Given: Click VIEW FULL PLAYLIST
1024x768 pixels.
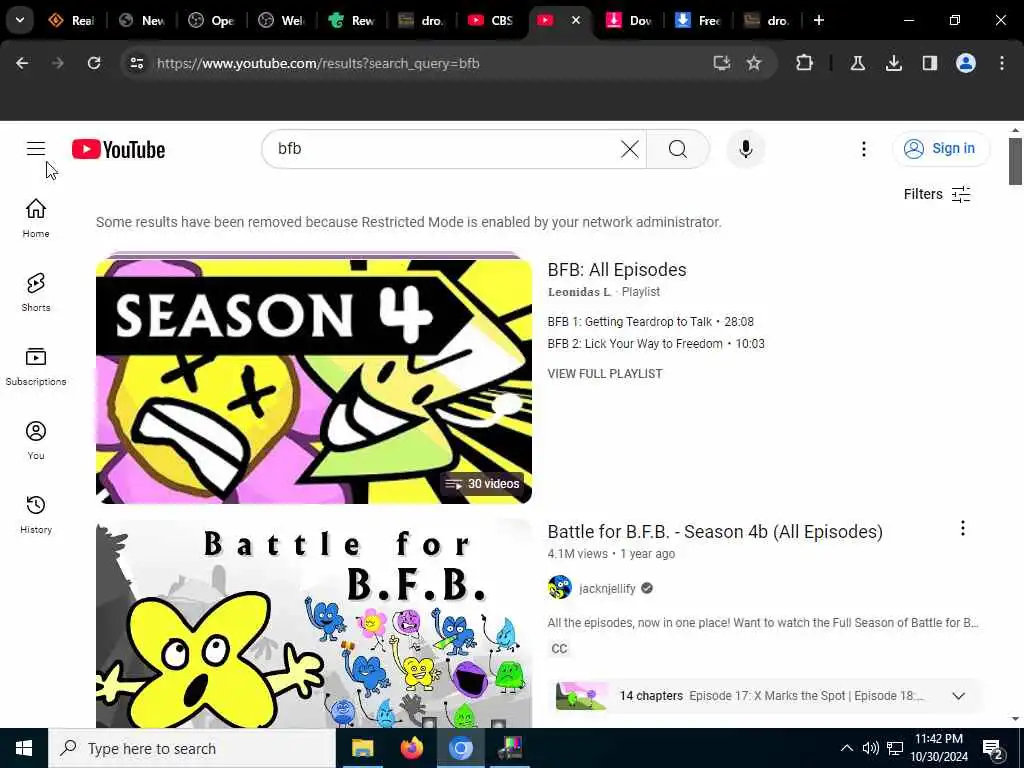Looking at the screenshot, I should point(605,374).
